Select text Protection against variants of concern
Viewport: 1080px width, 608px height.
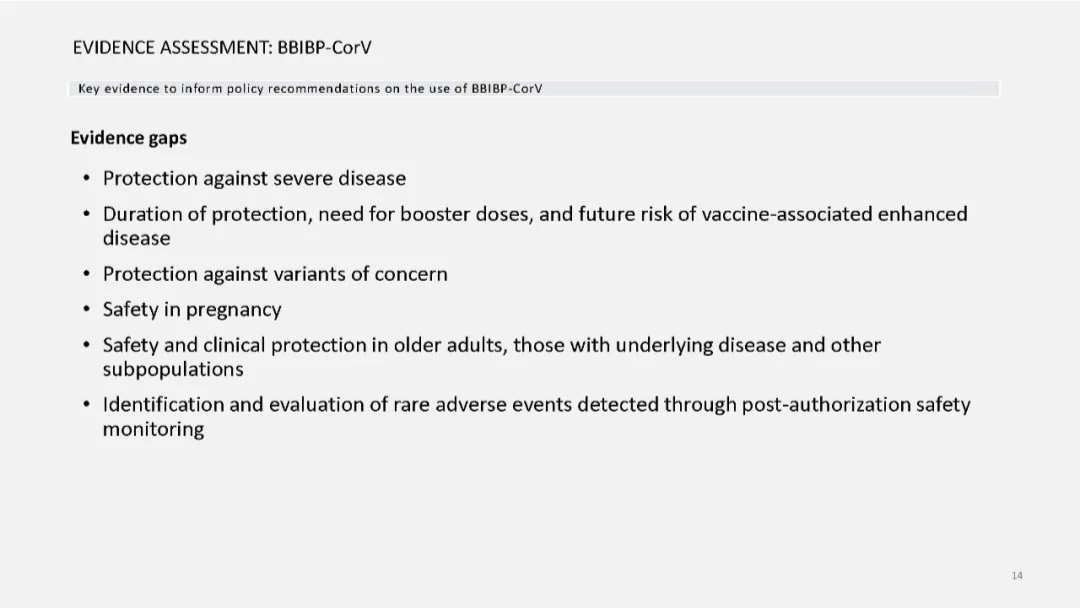275,274
